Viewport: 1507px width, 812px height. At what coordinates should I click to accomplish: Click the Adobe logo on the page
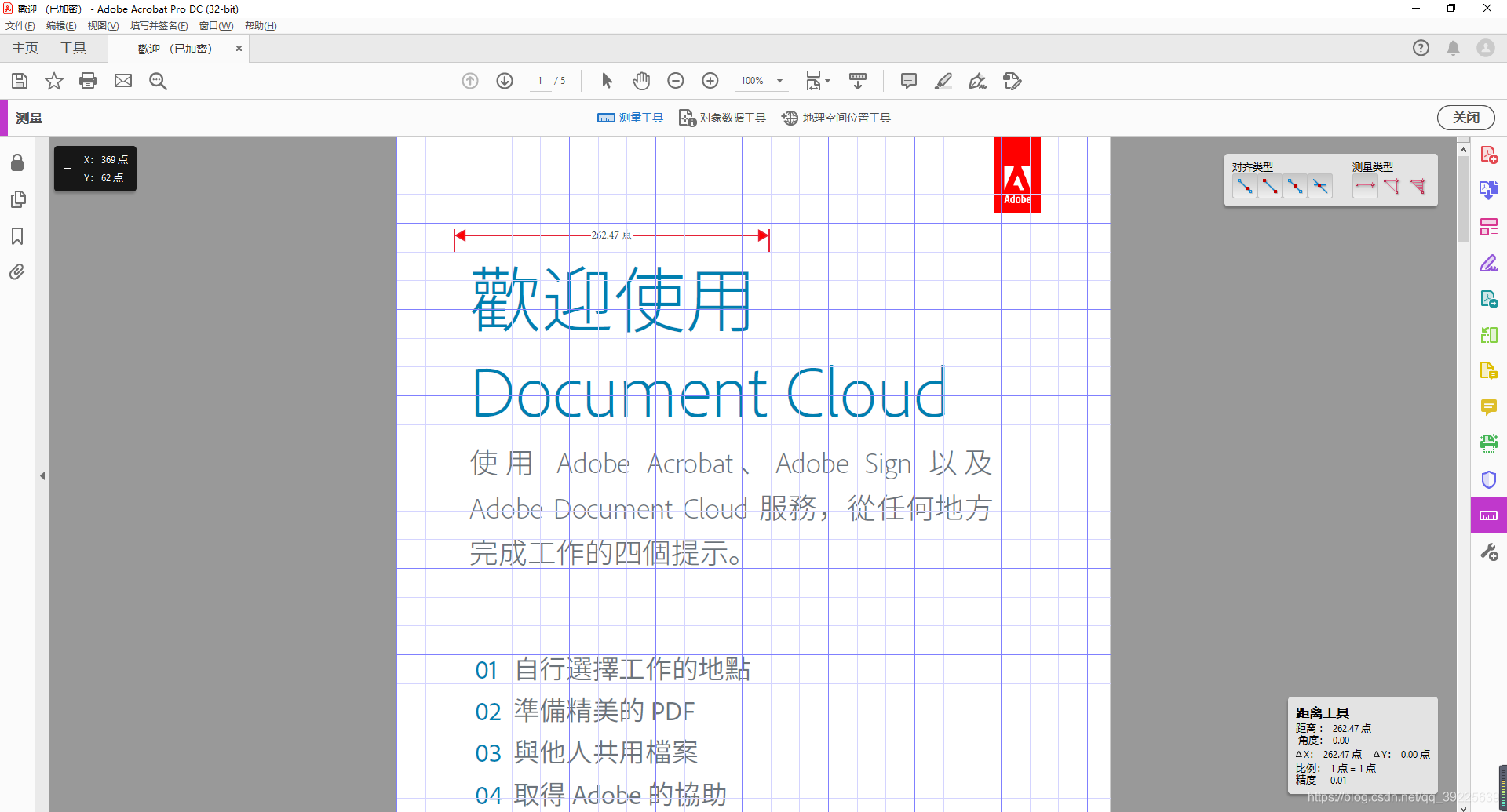coord(1017,175)
